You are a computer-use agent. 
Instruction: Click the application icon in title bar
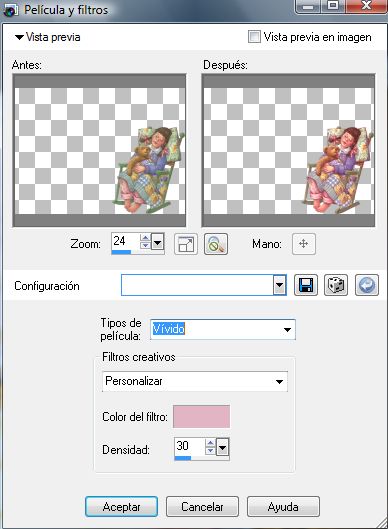coord(10,10)
